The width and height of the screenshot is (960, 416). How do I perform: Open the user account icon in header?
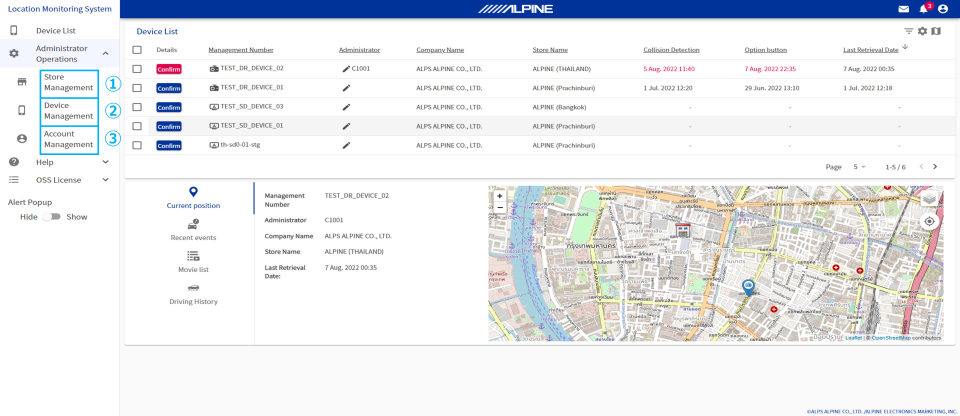pyautogui.click(x=943, y=9)
